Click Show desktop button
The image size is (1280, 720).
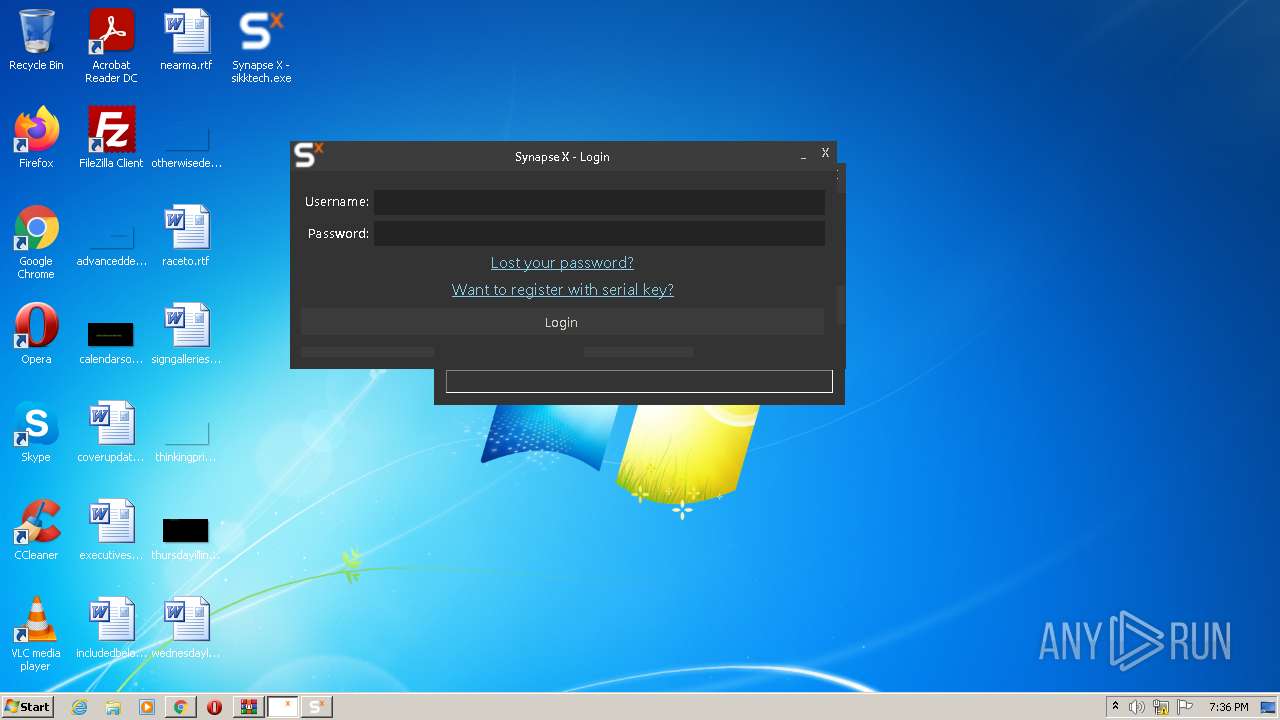pyautogui.click(x=1269, y=707)
